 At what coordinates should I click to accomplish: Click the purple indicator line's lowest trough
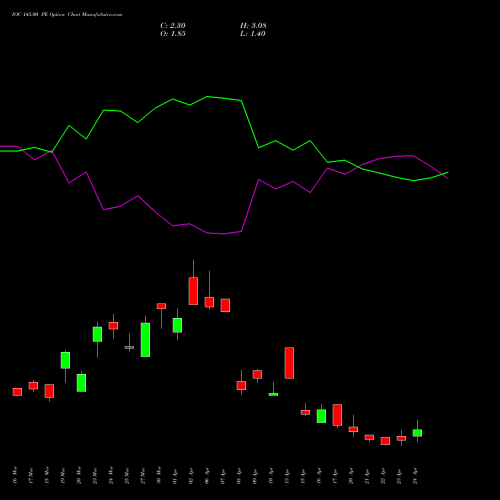point(223,234)
